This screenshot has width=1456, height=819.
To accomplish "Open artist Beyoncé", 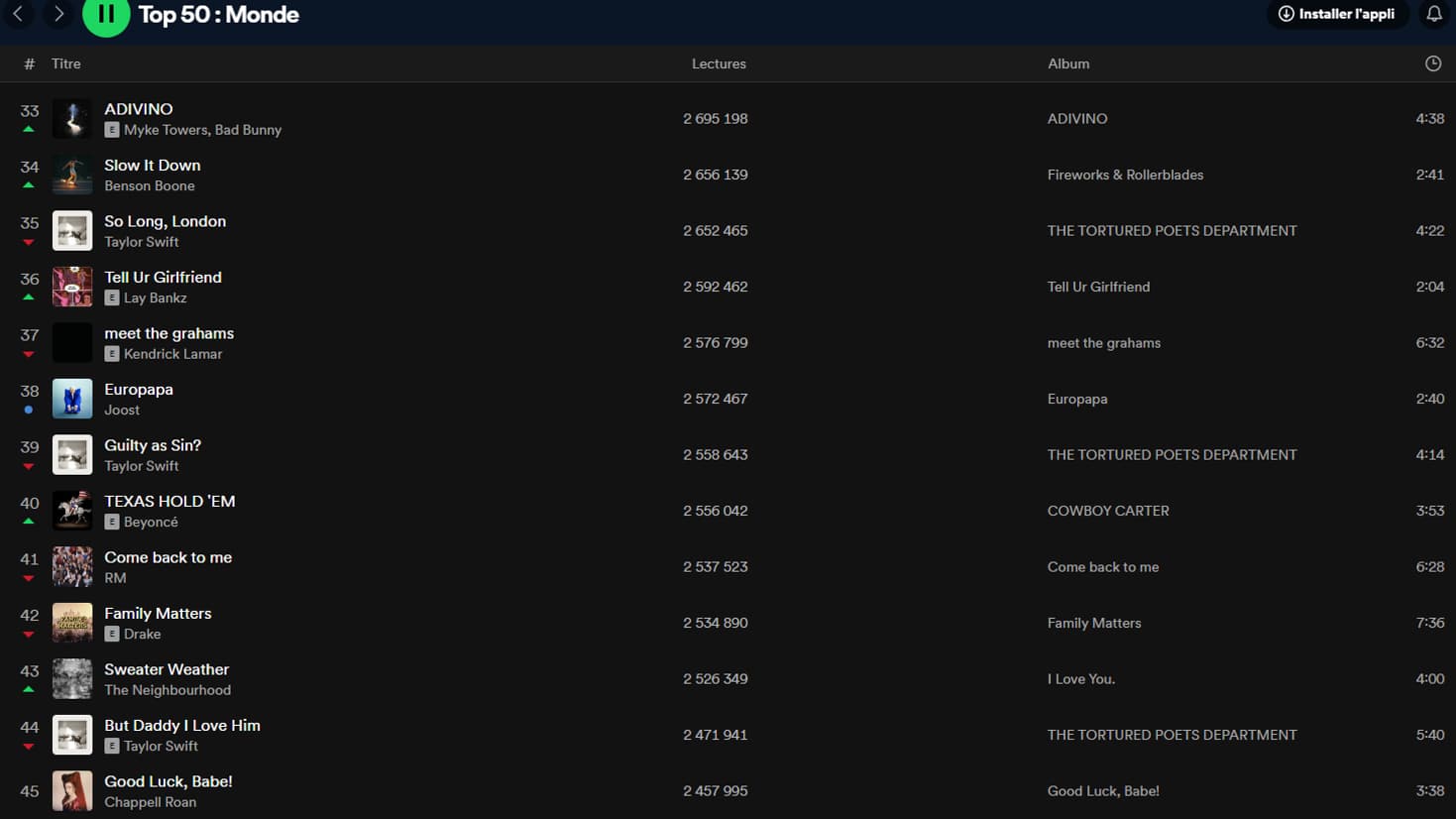I will tap(151, 522).
